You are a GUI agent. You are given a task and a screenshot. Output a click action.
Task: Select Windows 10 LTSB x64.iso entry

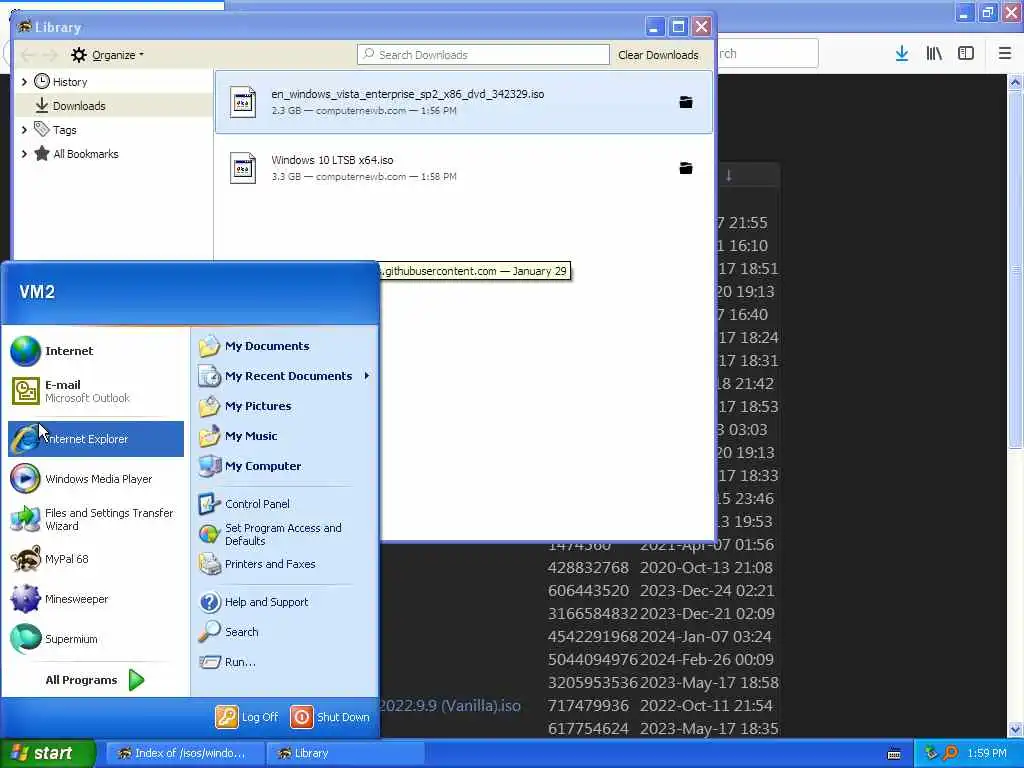[464, 168]
